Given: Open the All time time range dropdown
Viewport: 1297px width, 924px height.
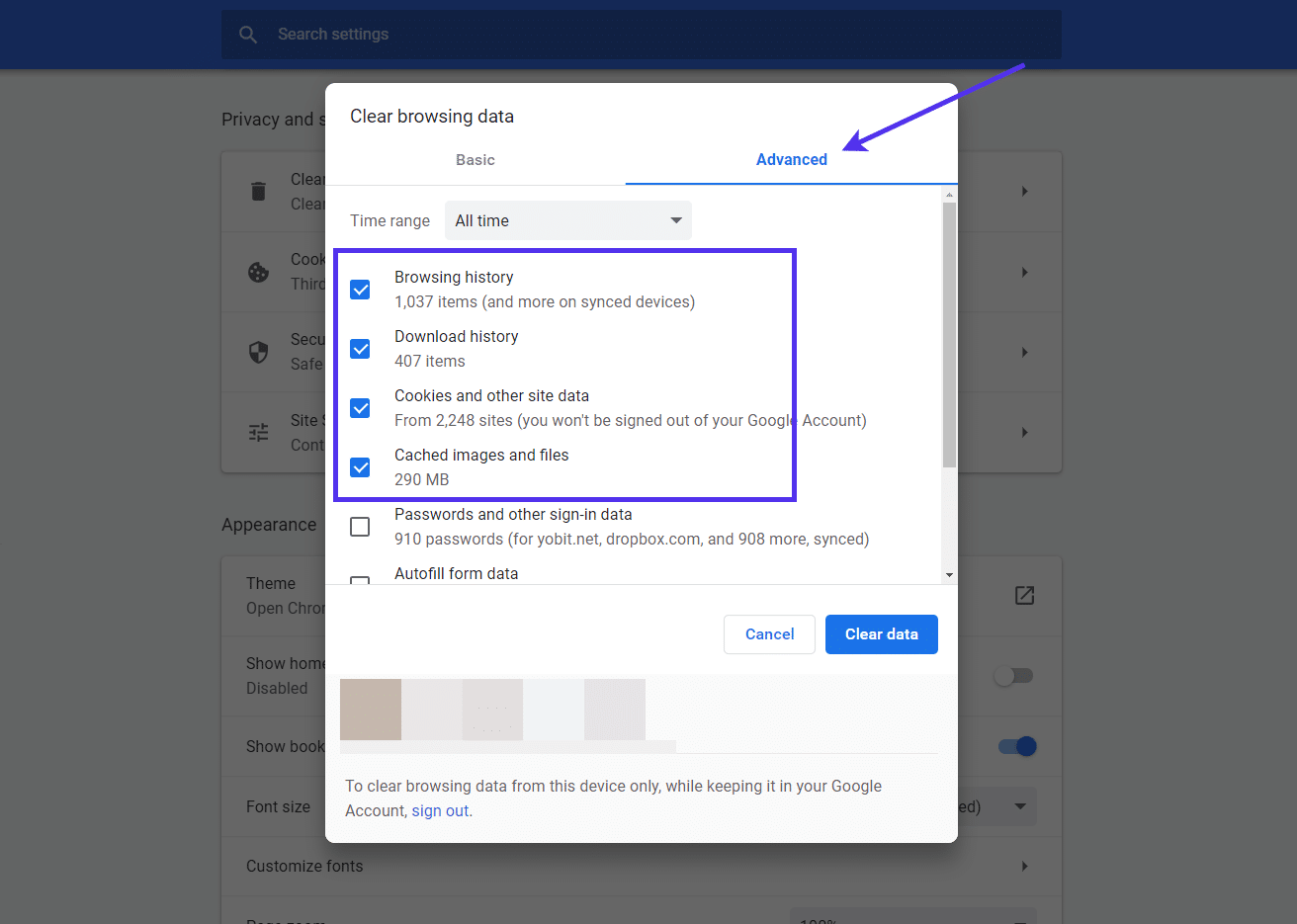Looking at the screenshot, I should click(x=568, y=220).
